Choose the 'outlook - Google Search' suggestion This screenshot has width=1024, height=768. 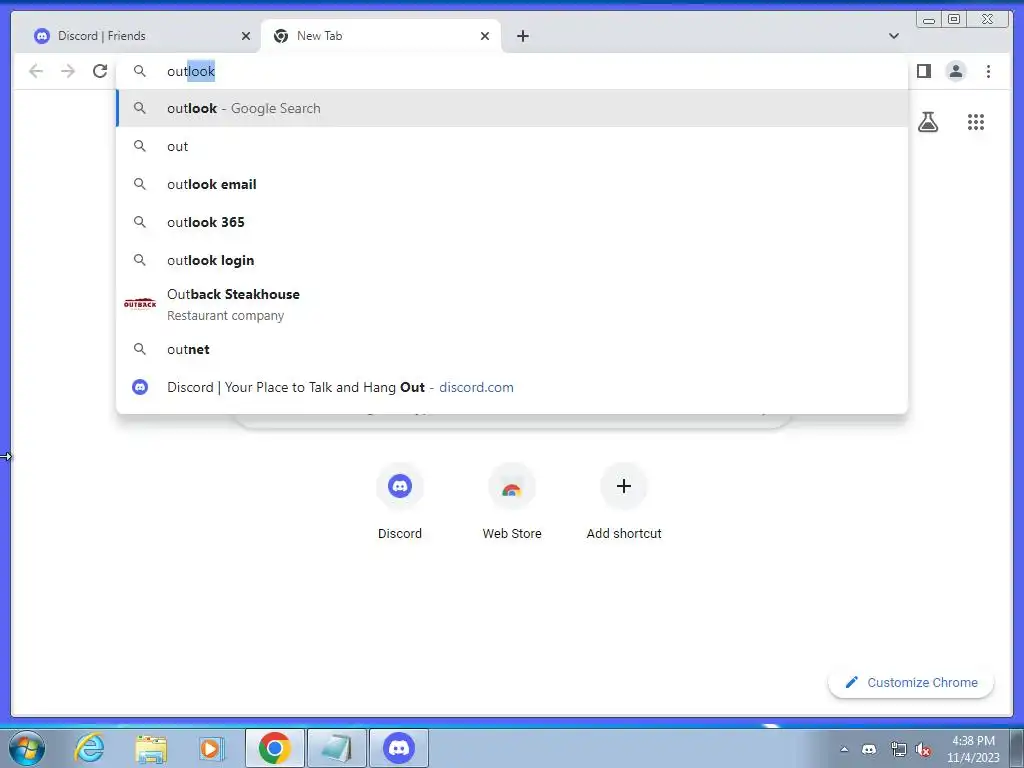pos(512,108)
